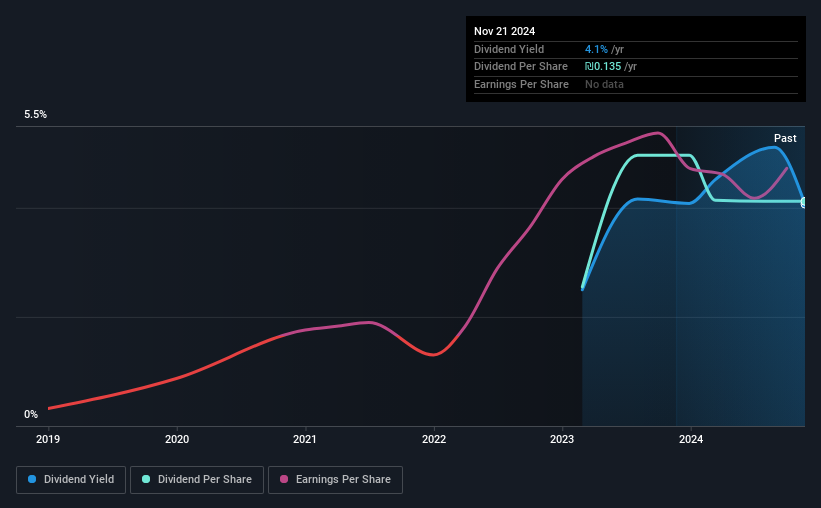Click the 4.1% dividend yield value in tooltip

pos(596,49)
